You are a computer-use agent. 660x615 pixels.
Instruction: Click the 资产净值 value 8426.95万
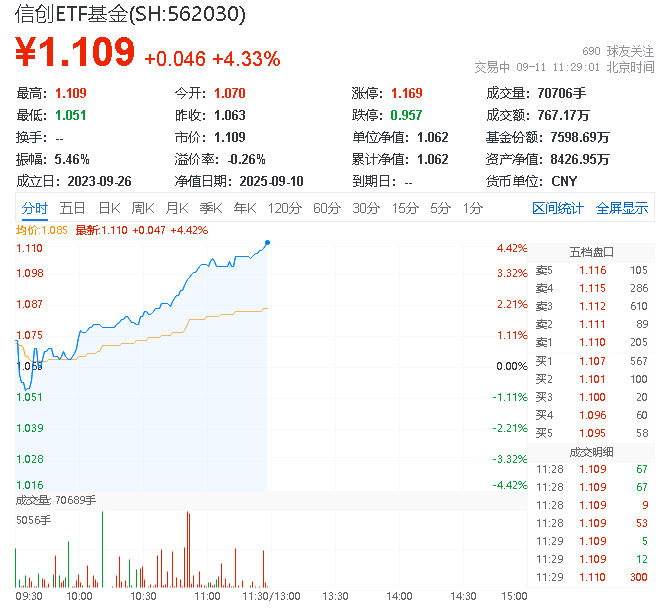click(x=580, y=159)
